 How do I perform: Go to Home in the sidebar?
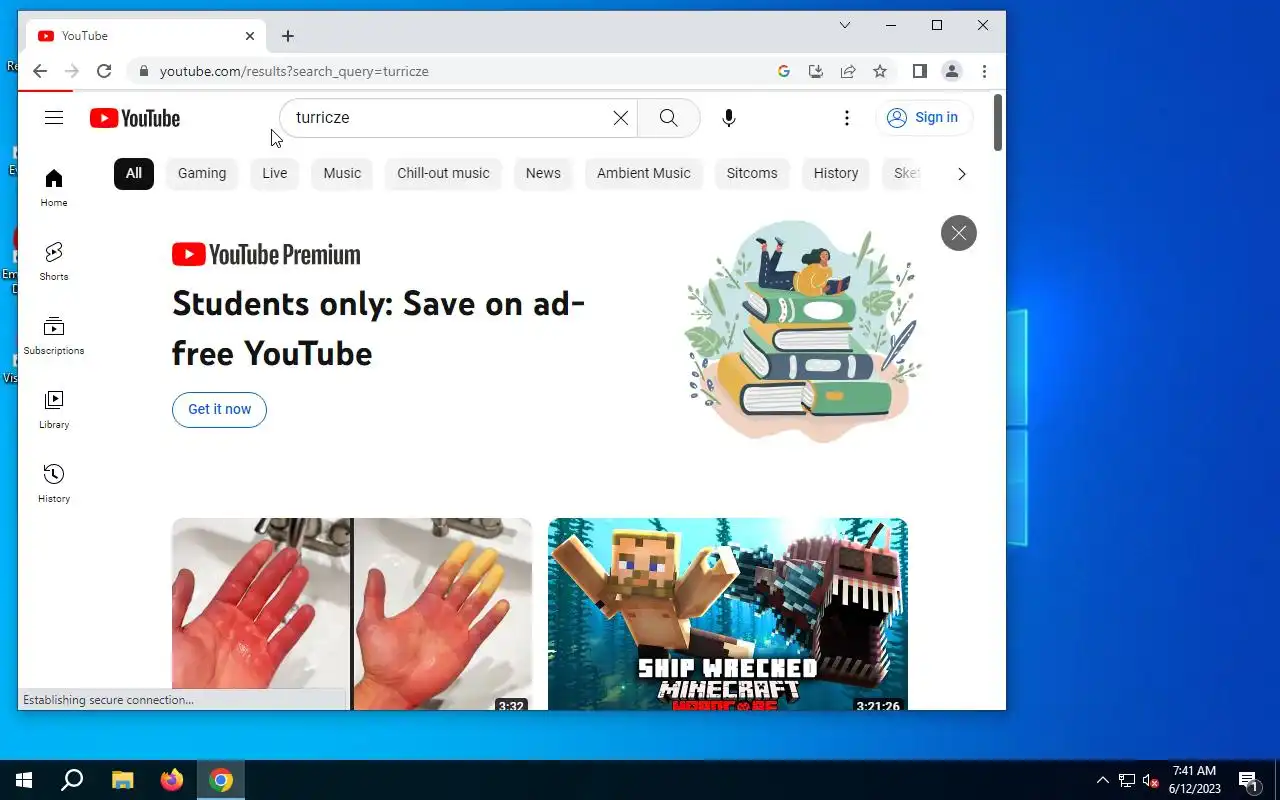pos(54,187)
